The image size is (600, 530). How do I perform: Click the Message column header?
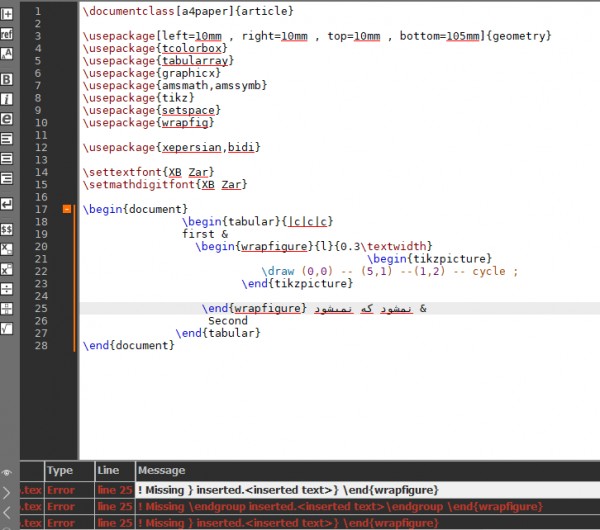160,470
